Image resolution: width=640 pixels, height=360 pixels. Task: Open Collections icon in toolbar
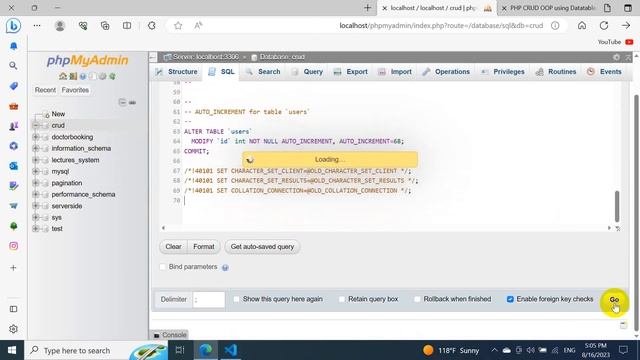click(105, 26)
